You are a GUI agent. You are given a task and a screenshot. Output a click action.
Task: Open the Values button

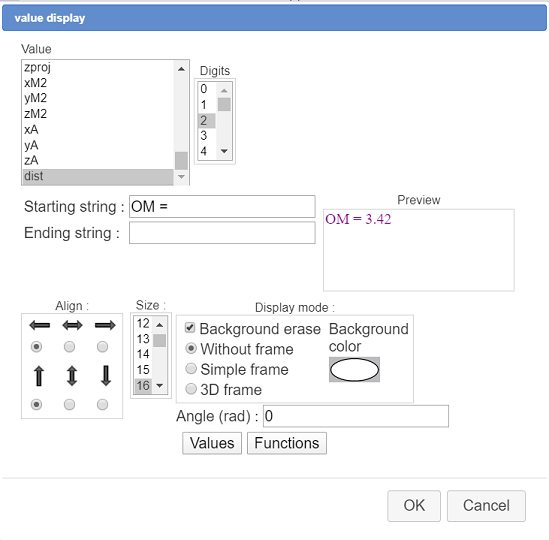point(212,443)
